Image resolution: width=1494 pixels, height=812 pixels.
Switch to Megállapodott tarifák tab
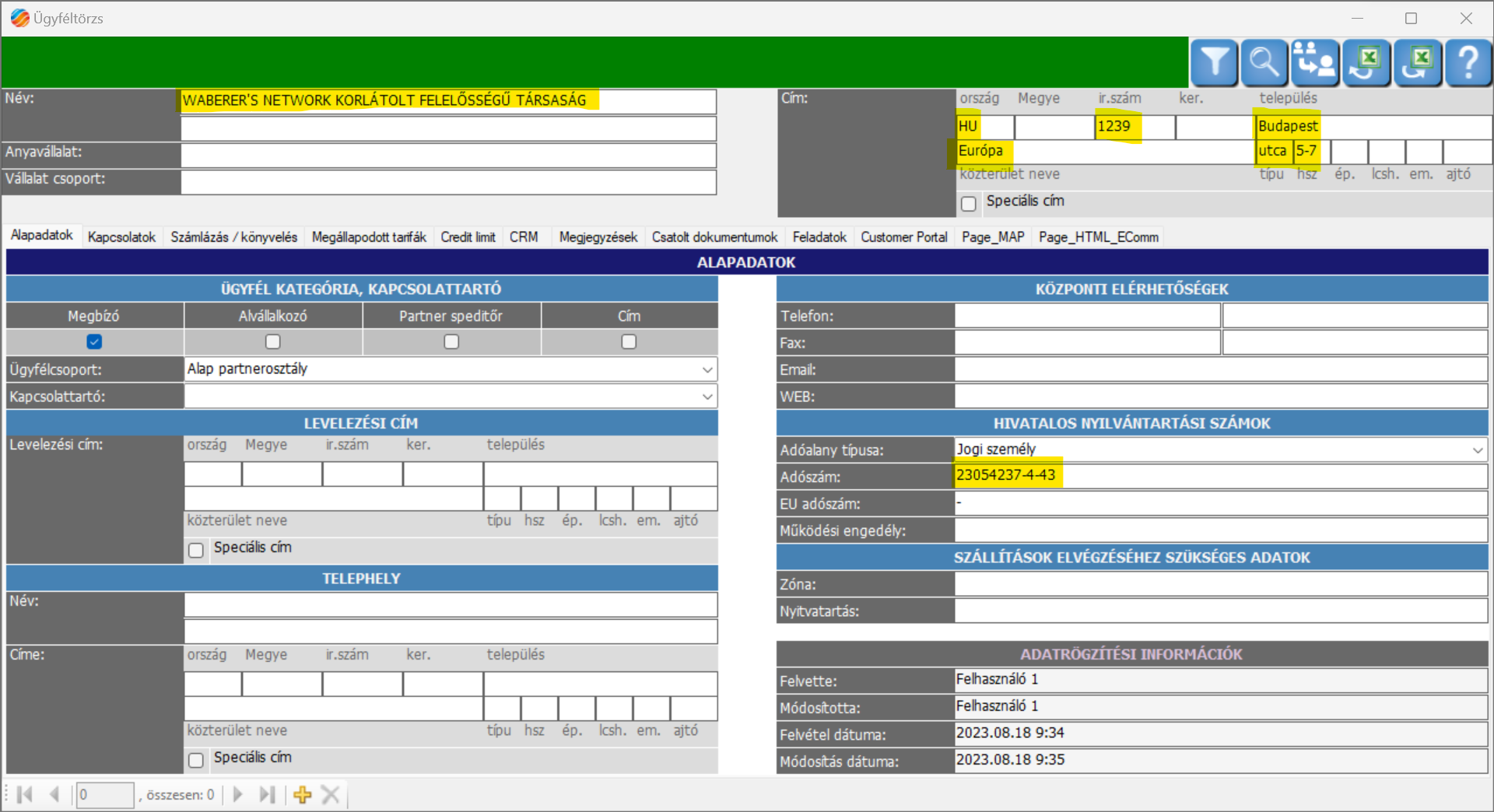click(369, 236)
